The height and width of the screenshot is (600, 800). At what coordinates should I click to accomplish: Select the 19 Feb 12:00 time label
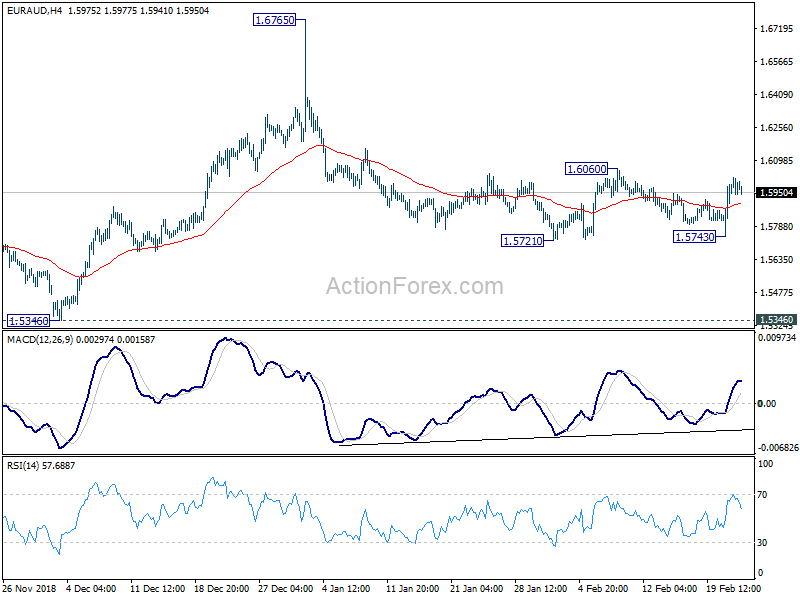tap(734, 588)
